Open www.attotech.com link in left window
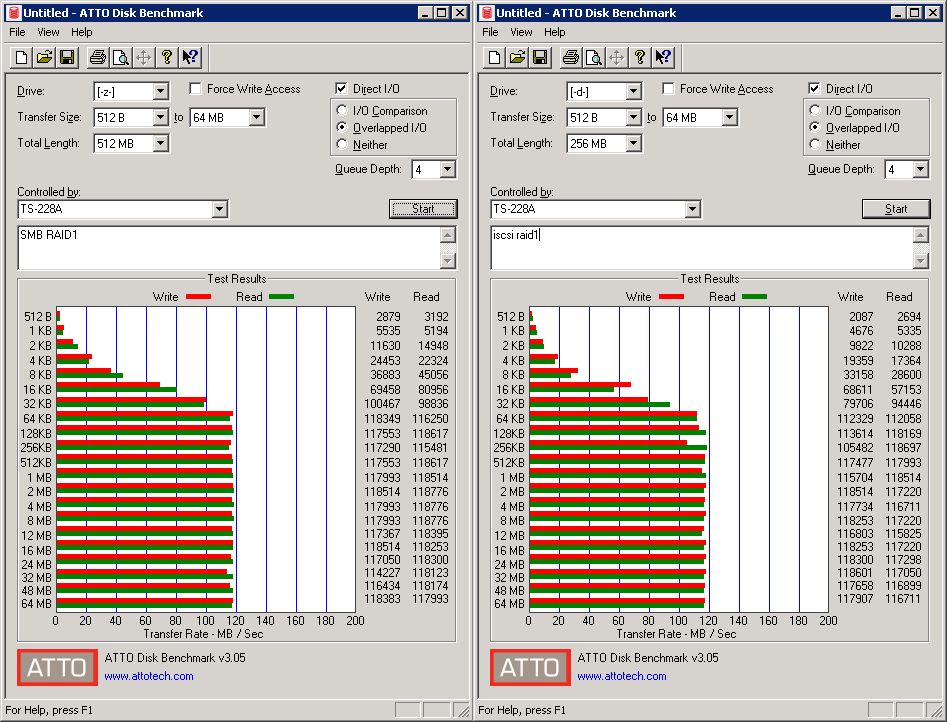Screen dimensions: 947x722 click(149, 676)
